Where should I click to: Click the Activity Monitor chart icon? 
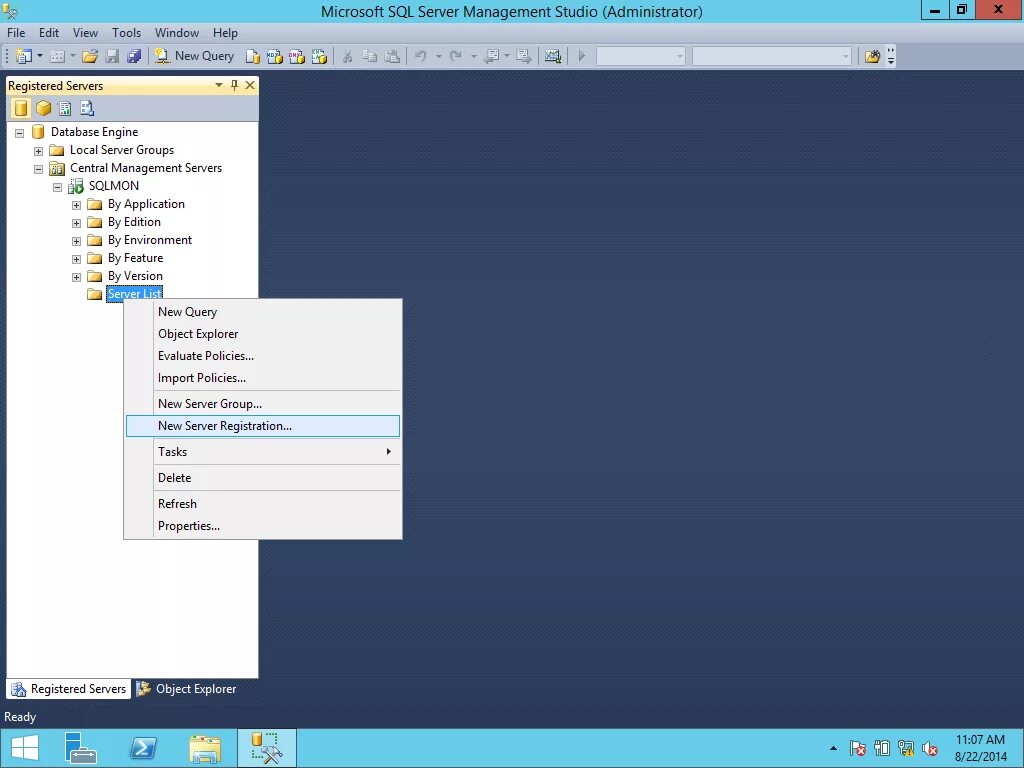coord(552,56)
